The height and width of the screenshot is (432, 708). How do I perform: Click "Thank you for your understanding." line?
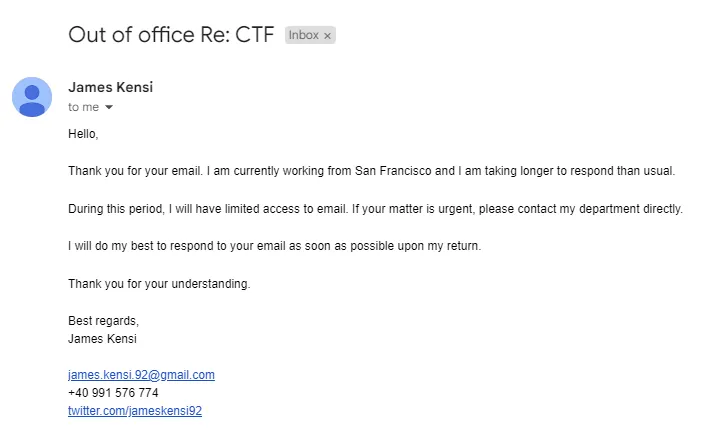pos(159,284)
